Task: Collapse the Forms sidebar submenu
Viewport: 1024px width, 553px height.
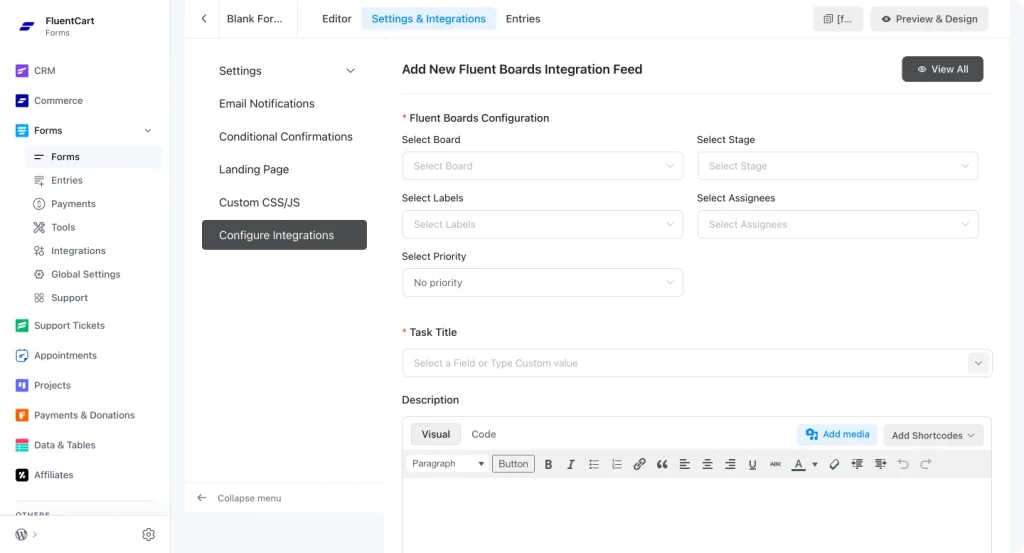Action: click(x=148, y=131)
